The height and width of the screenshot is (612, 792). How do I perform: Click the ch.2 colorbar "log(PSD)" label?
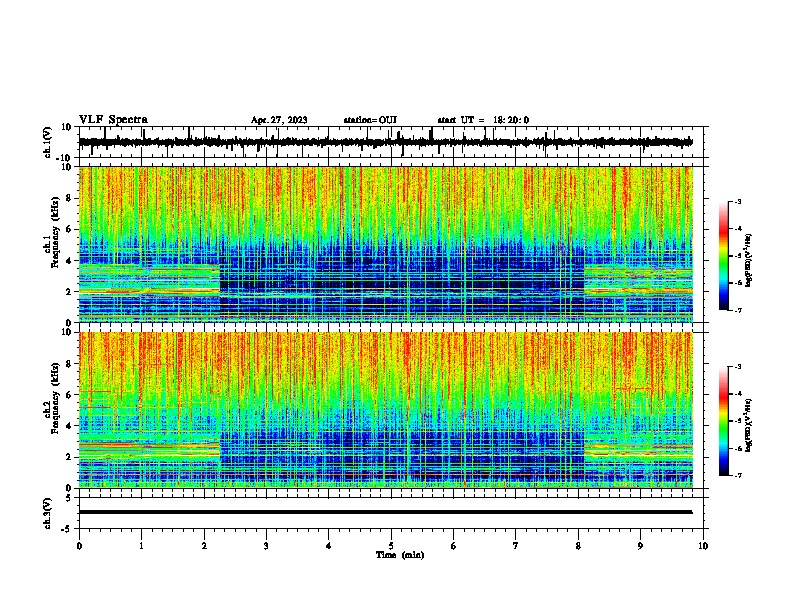748,425
